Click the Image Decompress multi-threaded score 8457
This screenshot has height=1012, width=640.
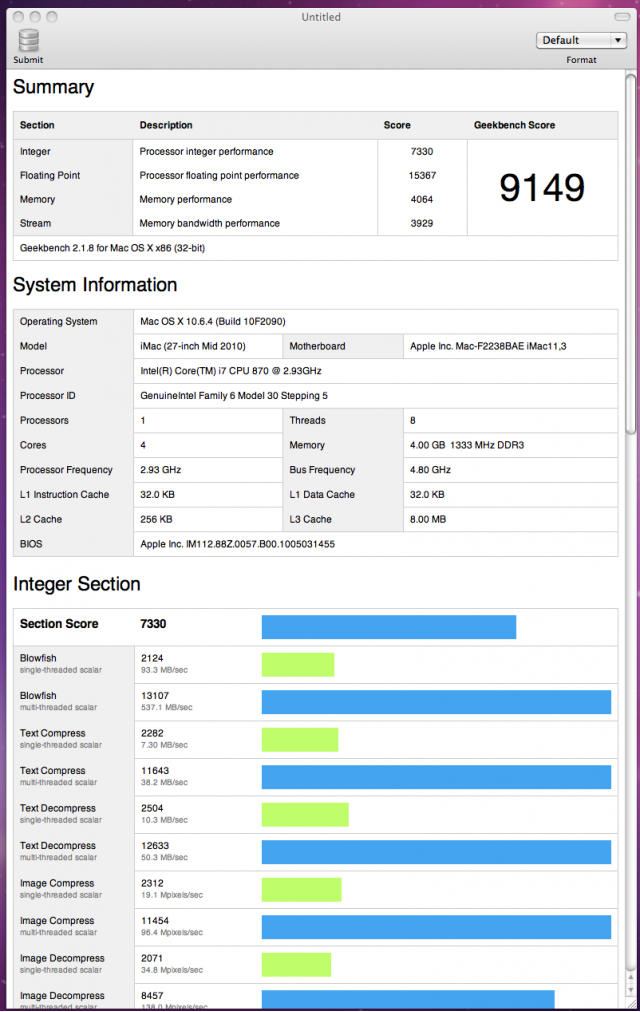click(x=152, y=996)
